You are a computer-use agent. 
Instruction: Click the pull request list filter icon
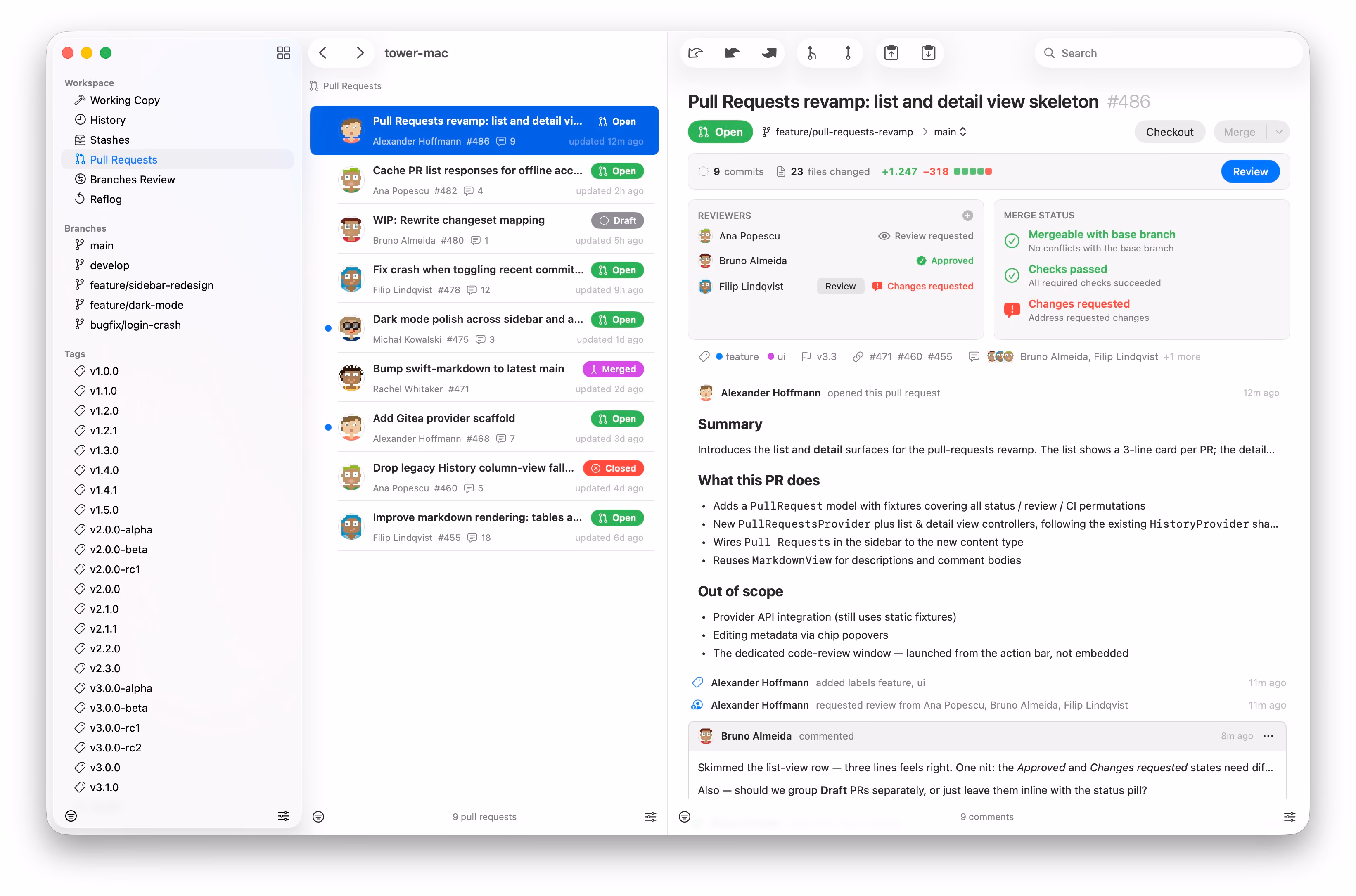(318, 817)
